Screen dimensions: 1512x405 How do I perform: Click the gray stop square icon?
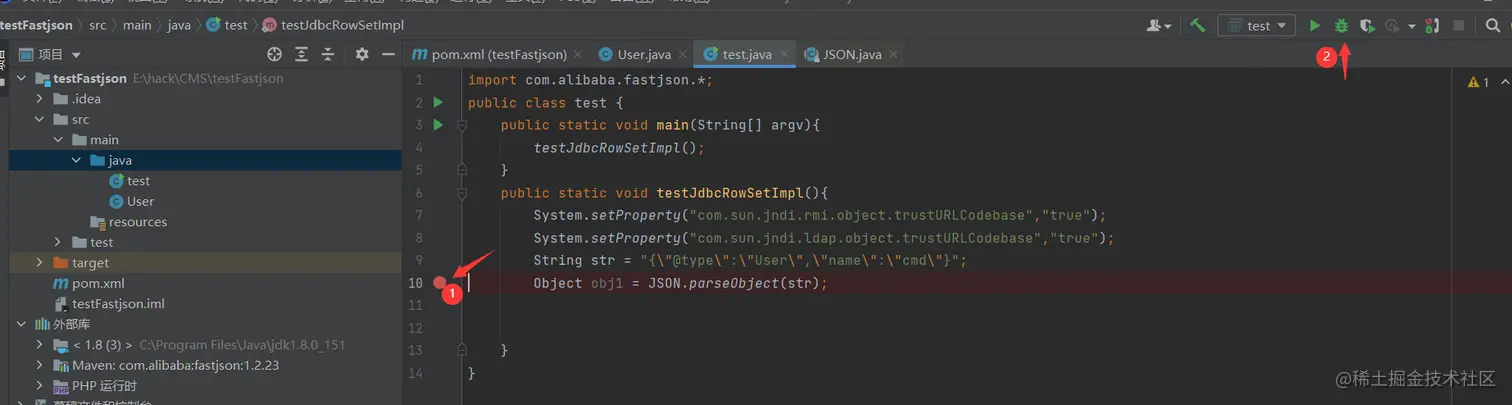pos(1459,26)
